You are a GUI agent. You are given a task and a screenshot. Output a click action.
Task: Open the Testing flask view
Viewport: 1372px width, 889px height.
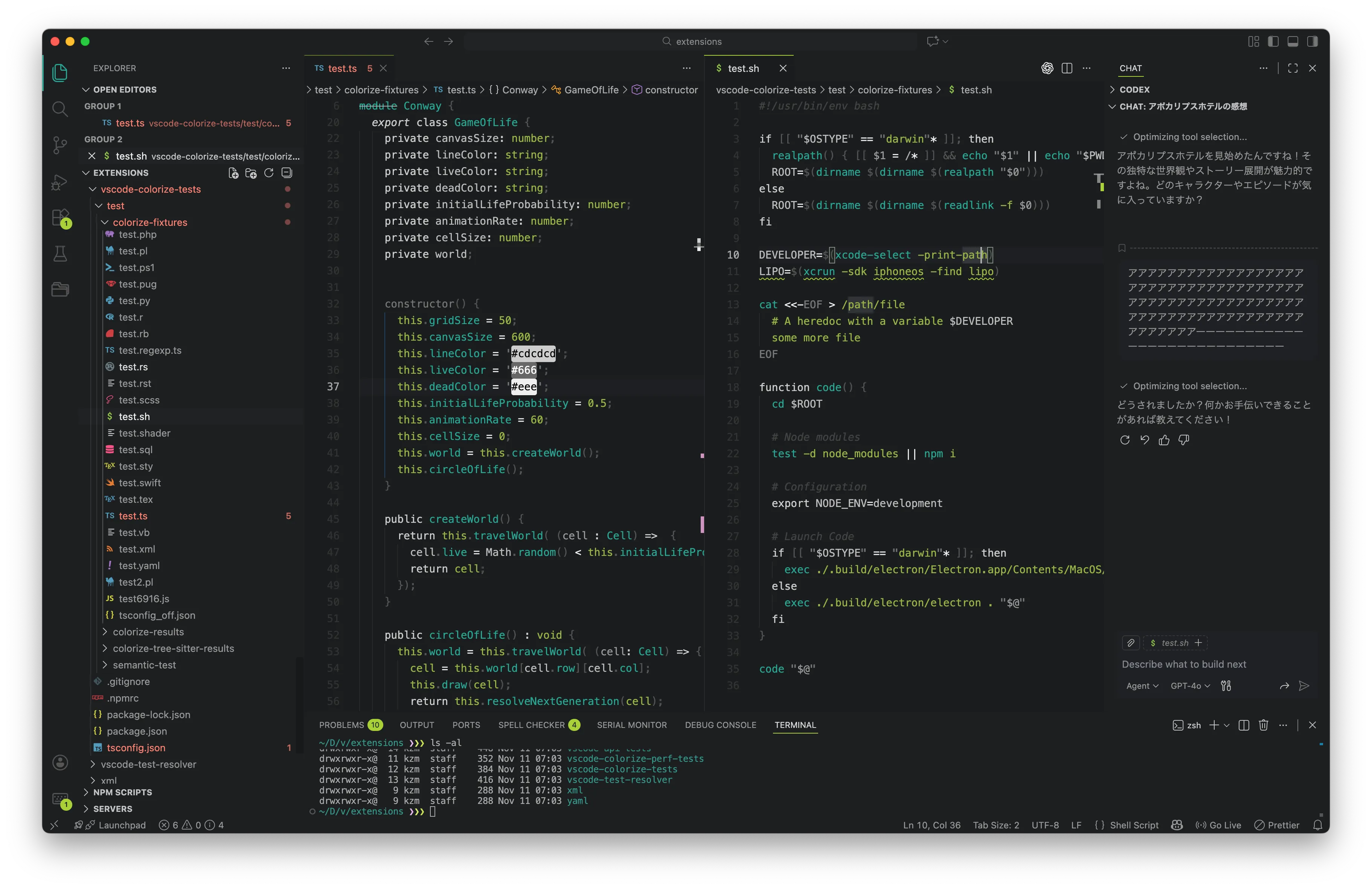point(60,254)
